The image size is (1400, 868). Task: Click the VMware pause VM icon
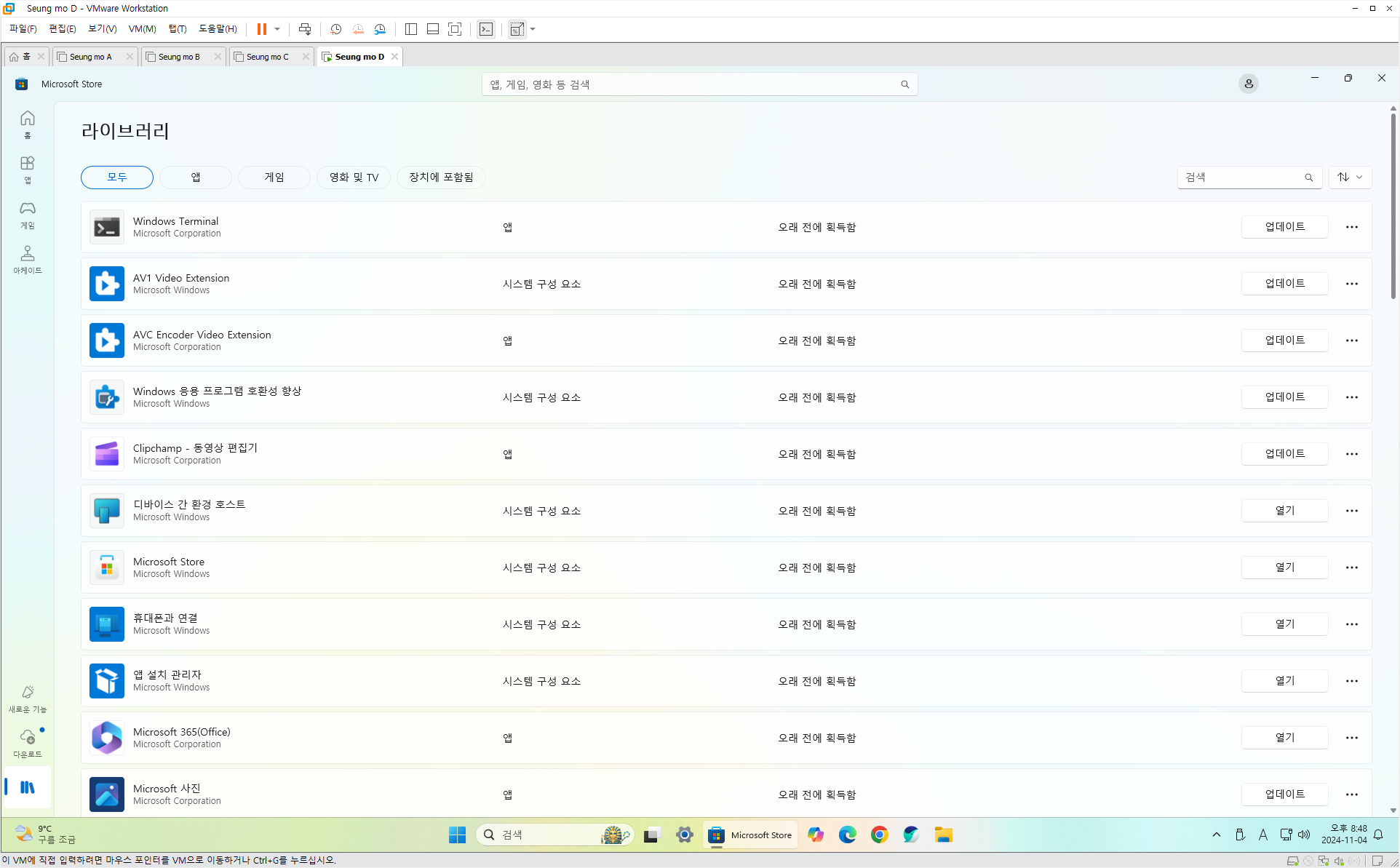261,29
